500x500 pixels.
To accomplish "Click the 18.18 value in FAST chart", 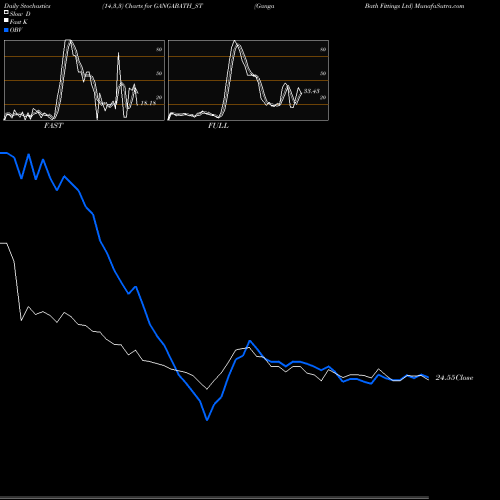I will pyautogui.click(x=148, y=103).
